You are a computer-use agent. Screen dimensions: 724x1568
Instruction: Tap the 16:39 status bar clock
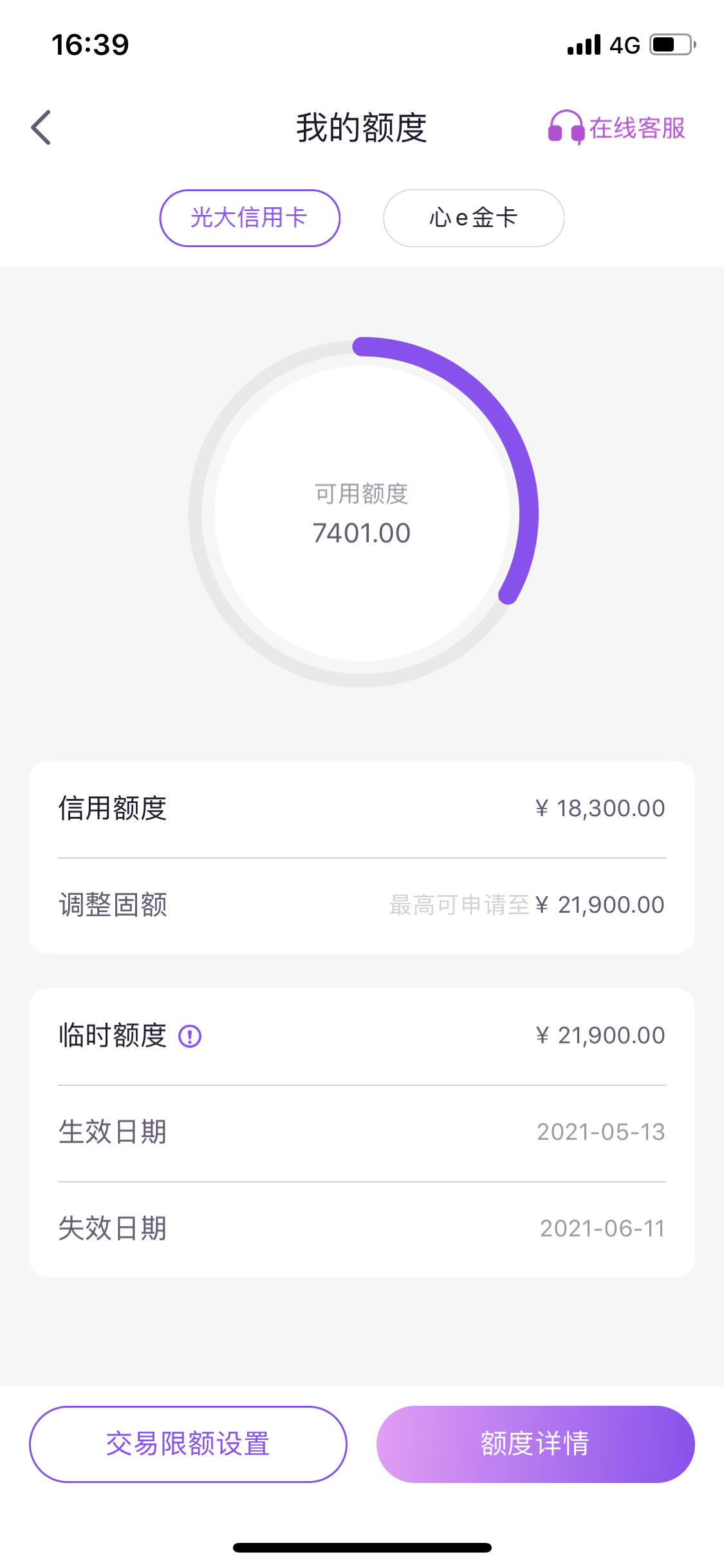90,44
